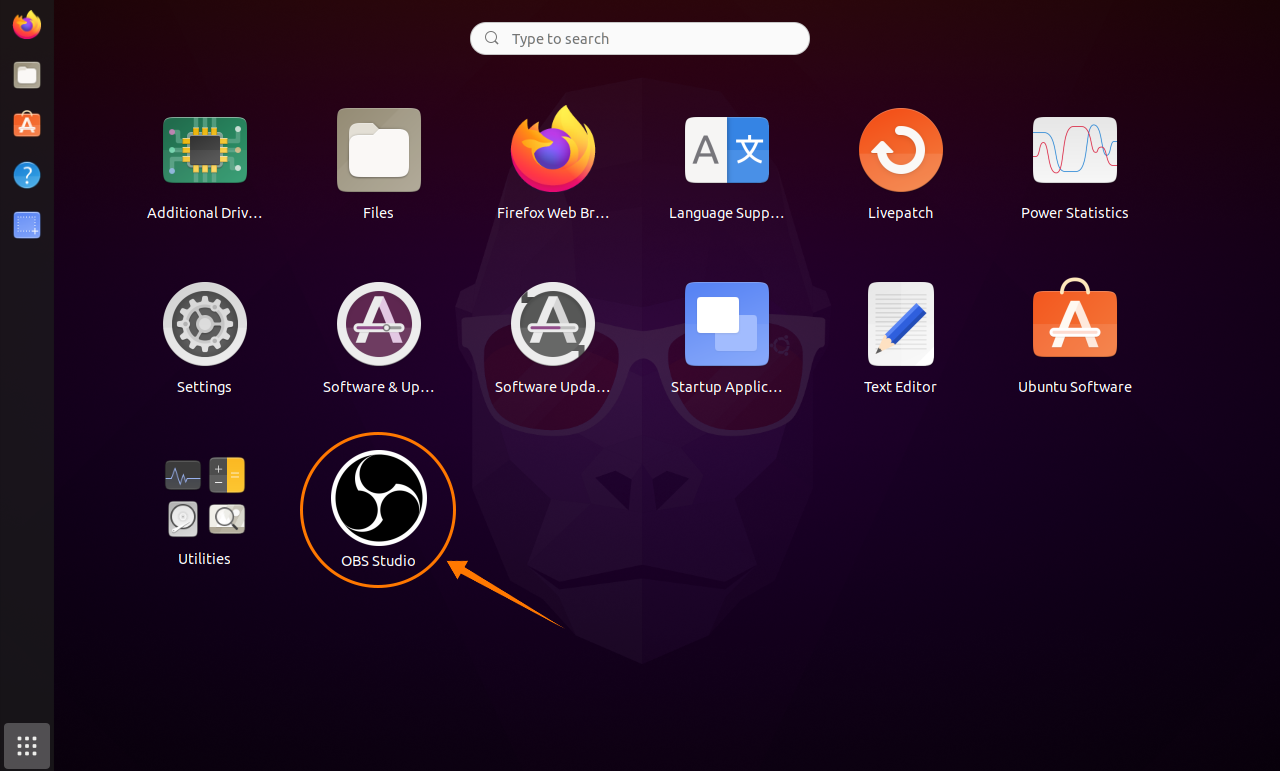
Task: Open Livepatch application
Action: pos(901,150)
